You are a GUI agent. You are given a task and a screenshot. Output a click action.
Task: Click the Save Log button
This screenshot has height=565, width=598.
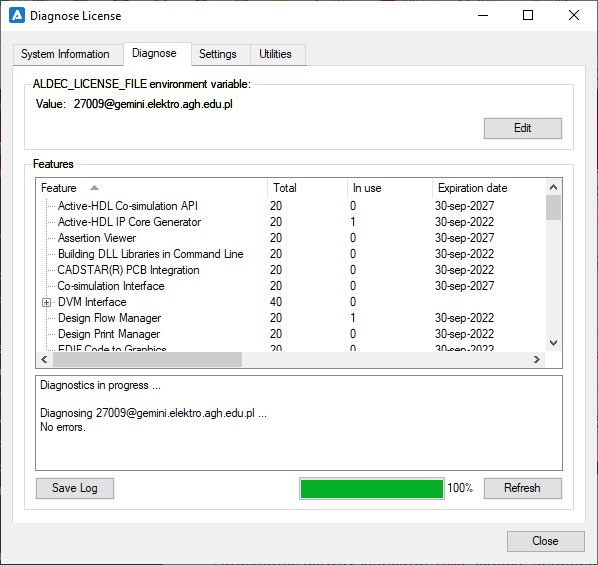75,488
